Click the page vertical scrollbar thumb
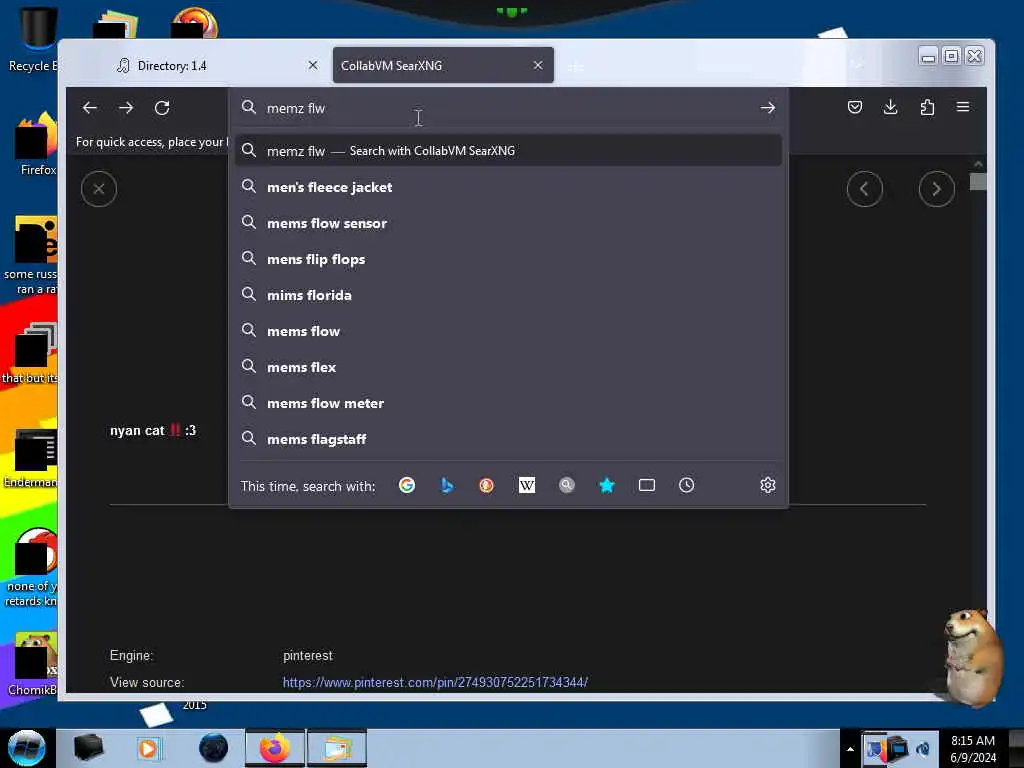The width and height of the screenshot is (1024, 768). point(978,181)
